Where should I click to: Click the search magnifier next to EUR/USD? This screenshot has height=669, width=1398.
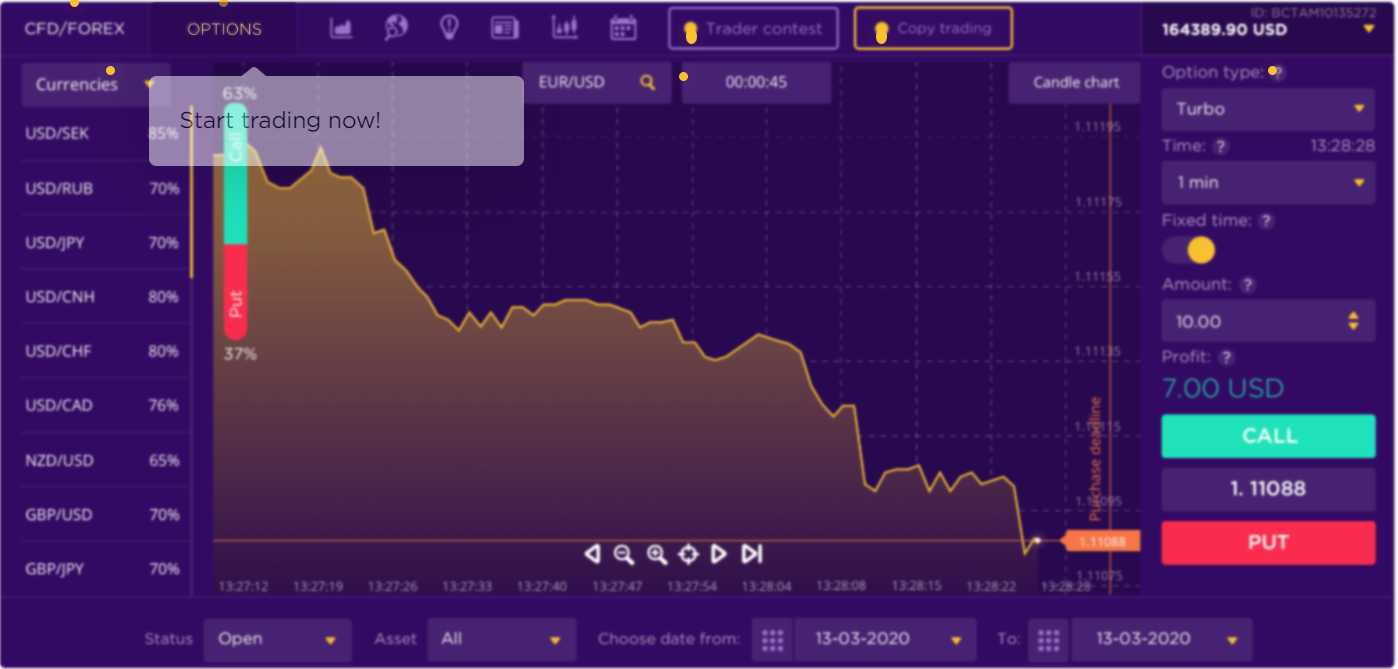648,82
